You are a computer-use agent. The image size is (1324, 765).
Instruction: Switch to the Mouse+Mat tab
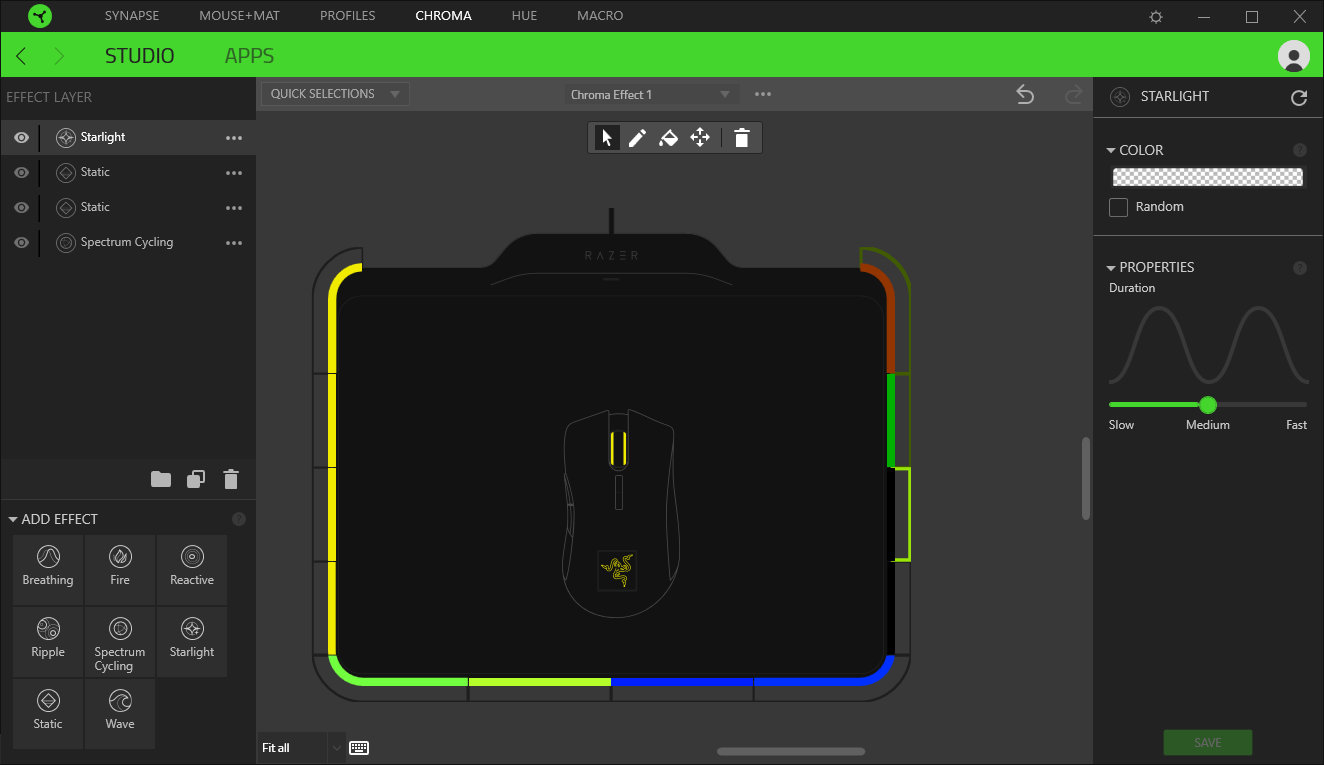pos(239,16)
